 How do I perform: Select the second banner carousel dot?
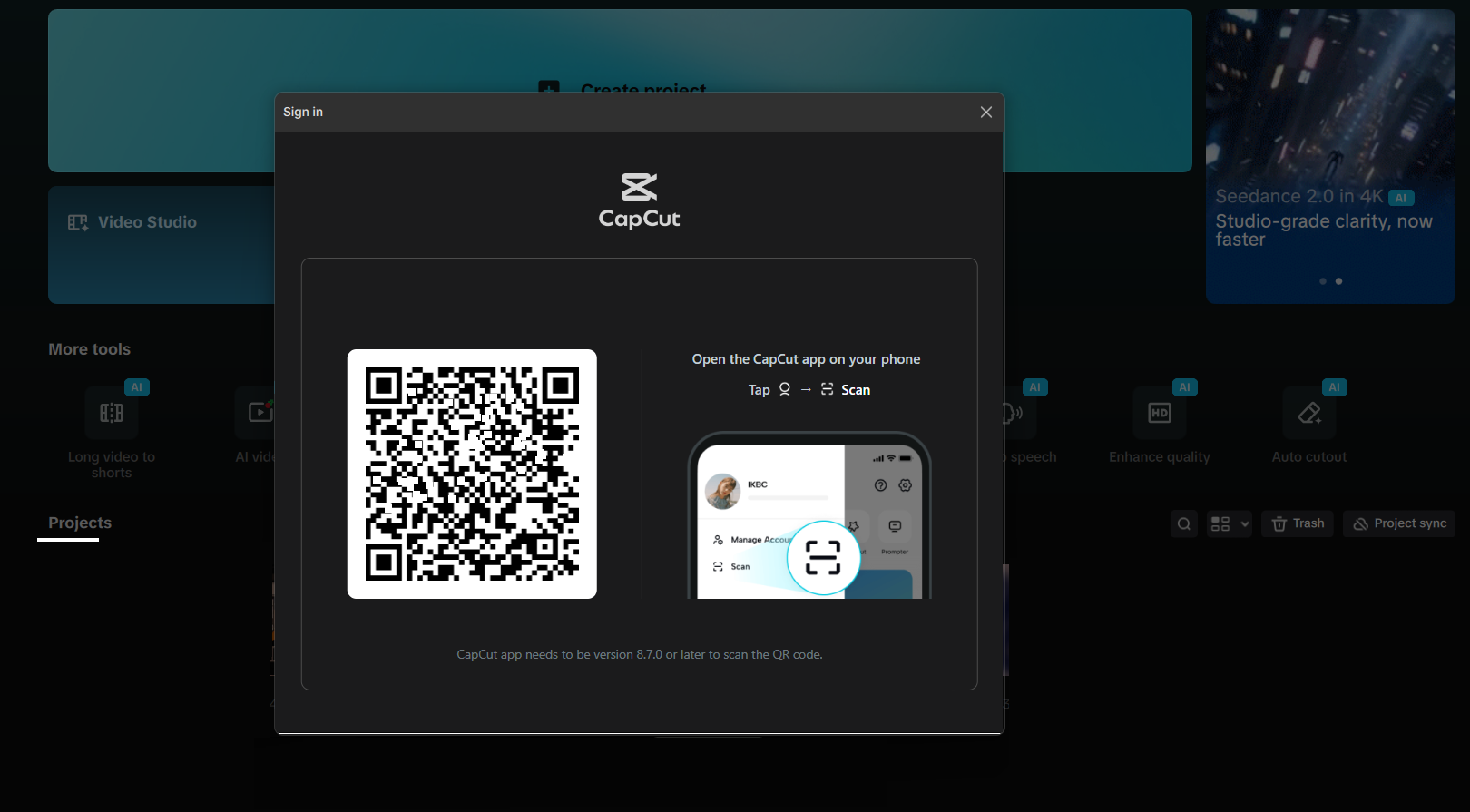[1338, 281]
